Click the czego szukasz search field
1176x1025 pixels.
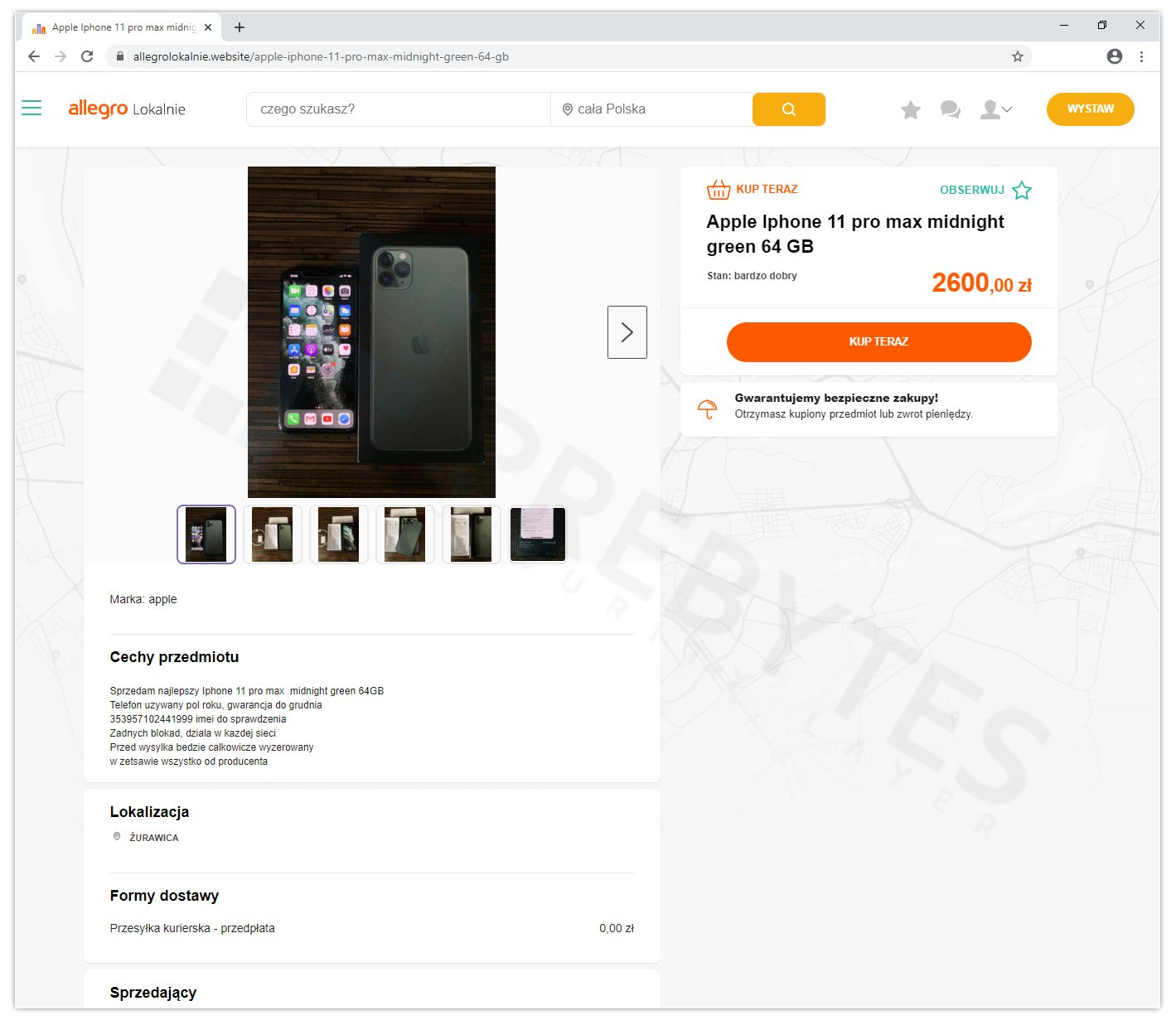(398, 109)
